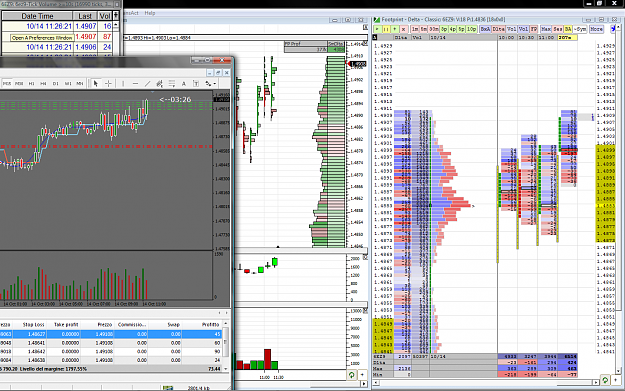Select the text A tool in chart toolbar

[184, 83]
